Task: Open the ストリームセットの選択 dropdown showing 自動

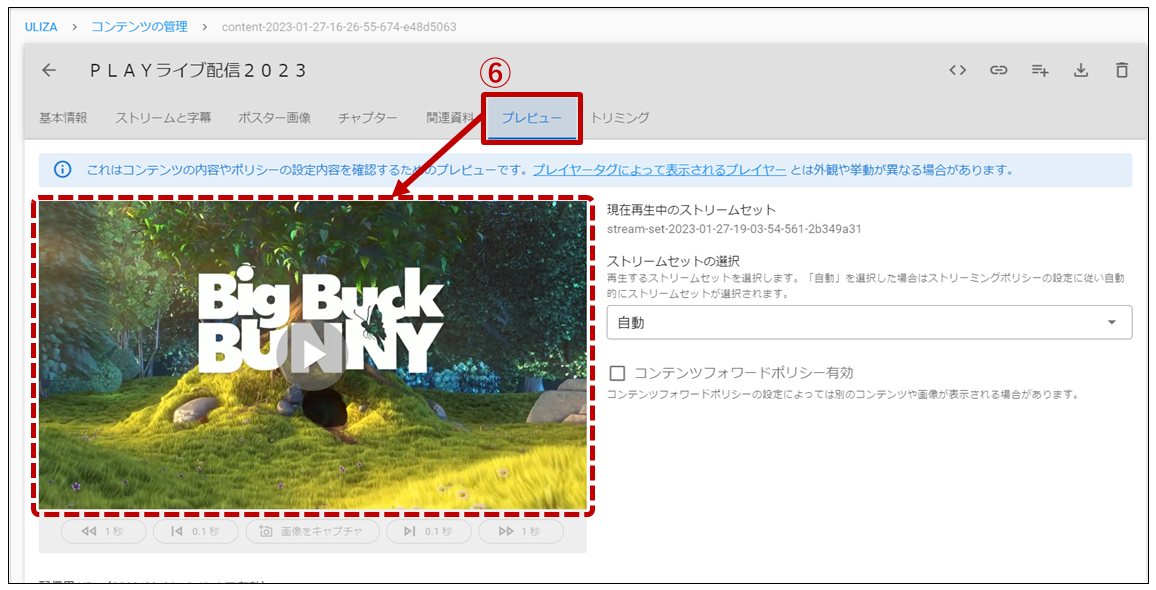Action: tap(868, 322)
